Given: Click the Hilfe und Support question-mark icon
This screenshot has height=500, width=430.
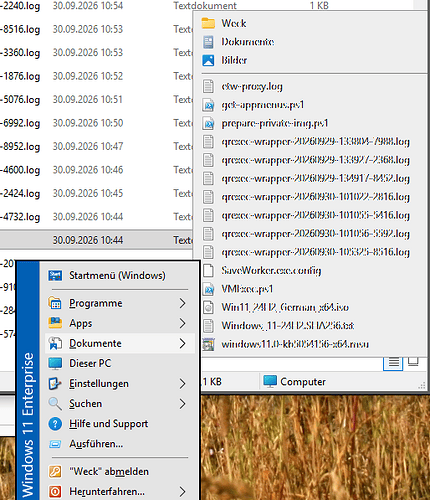Looking at the screenshot, I should 55,424.
